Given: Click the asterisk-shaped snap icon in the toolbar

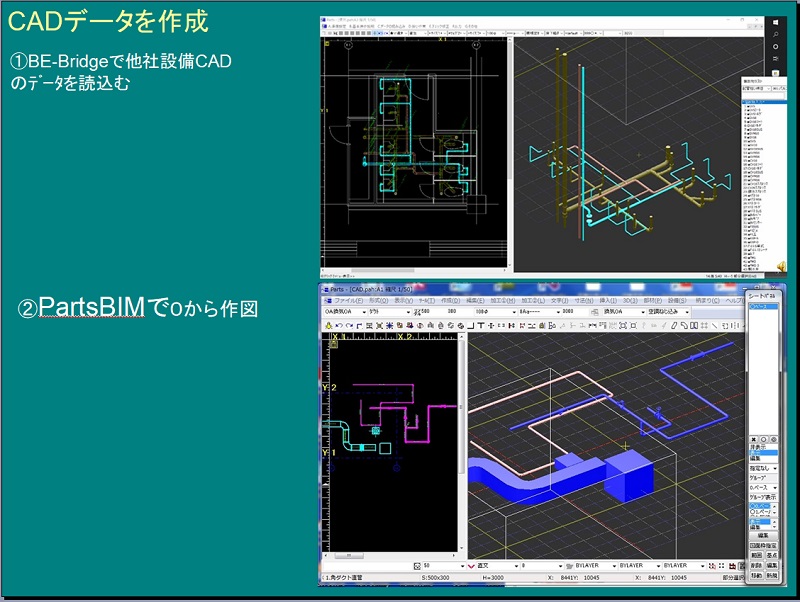Looking at the screenshot, I should pyautogui.click(x=389, y=325).
